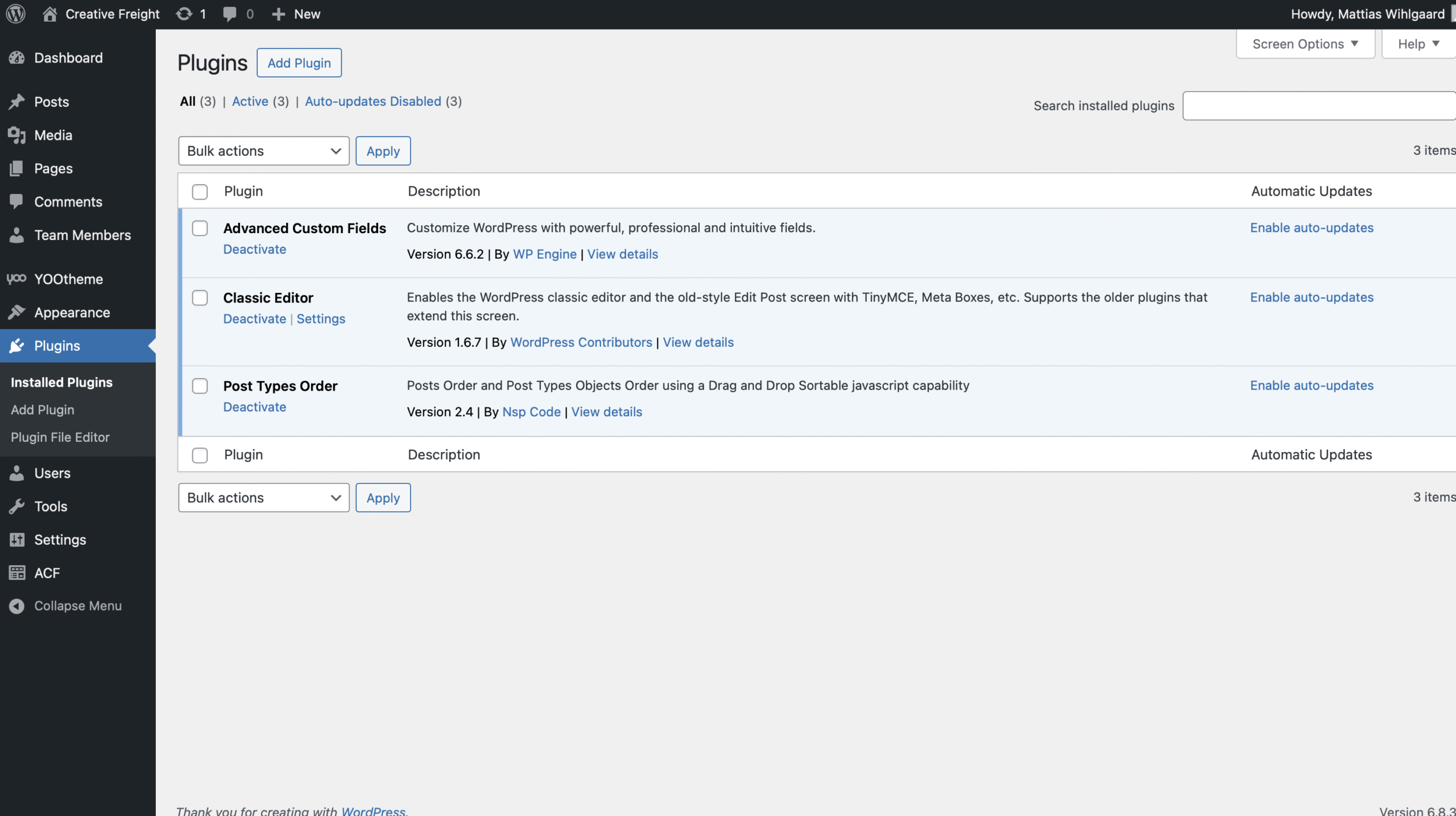Click the Add Plugin button
This screenshot has width=1456, height=816.
click(x=299, y=63)
